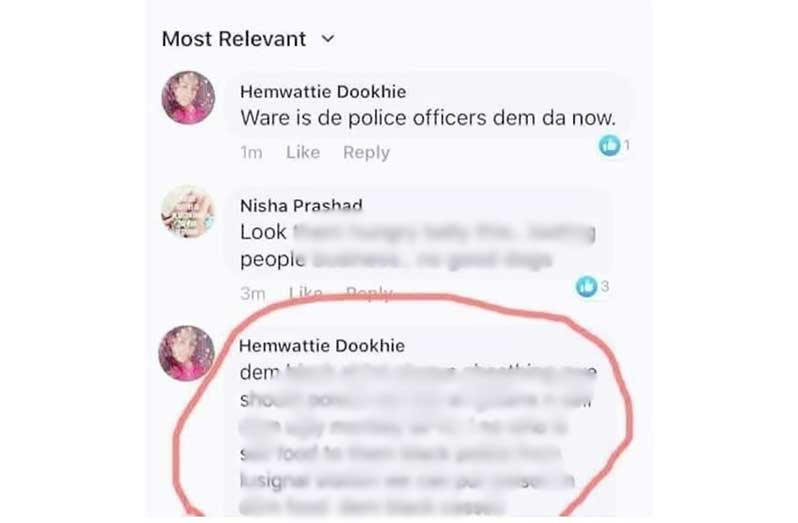Click thumbs-up reaction icon showing 1
Image resolution: width=798 pixels, height=523 pixels.
[609, 146]
